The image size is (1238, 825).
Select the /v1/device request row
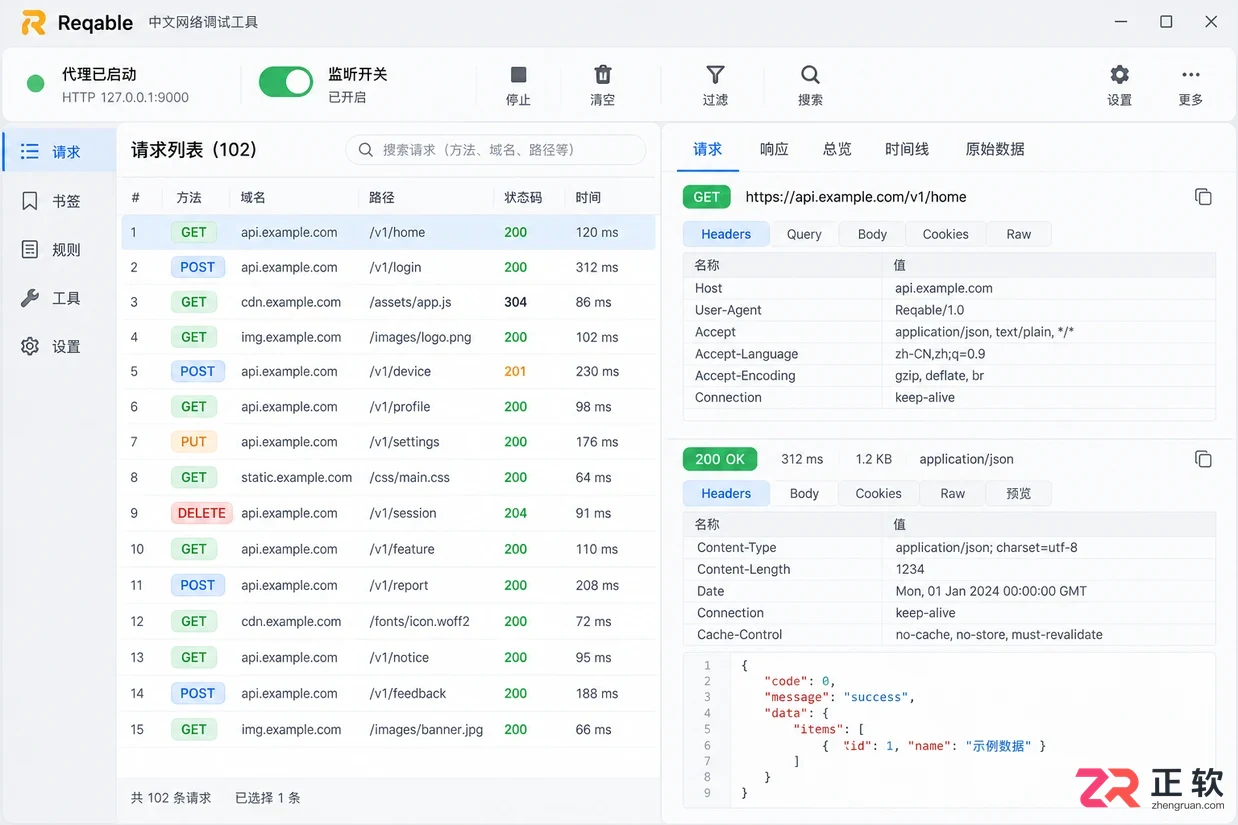click(388, 371)
